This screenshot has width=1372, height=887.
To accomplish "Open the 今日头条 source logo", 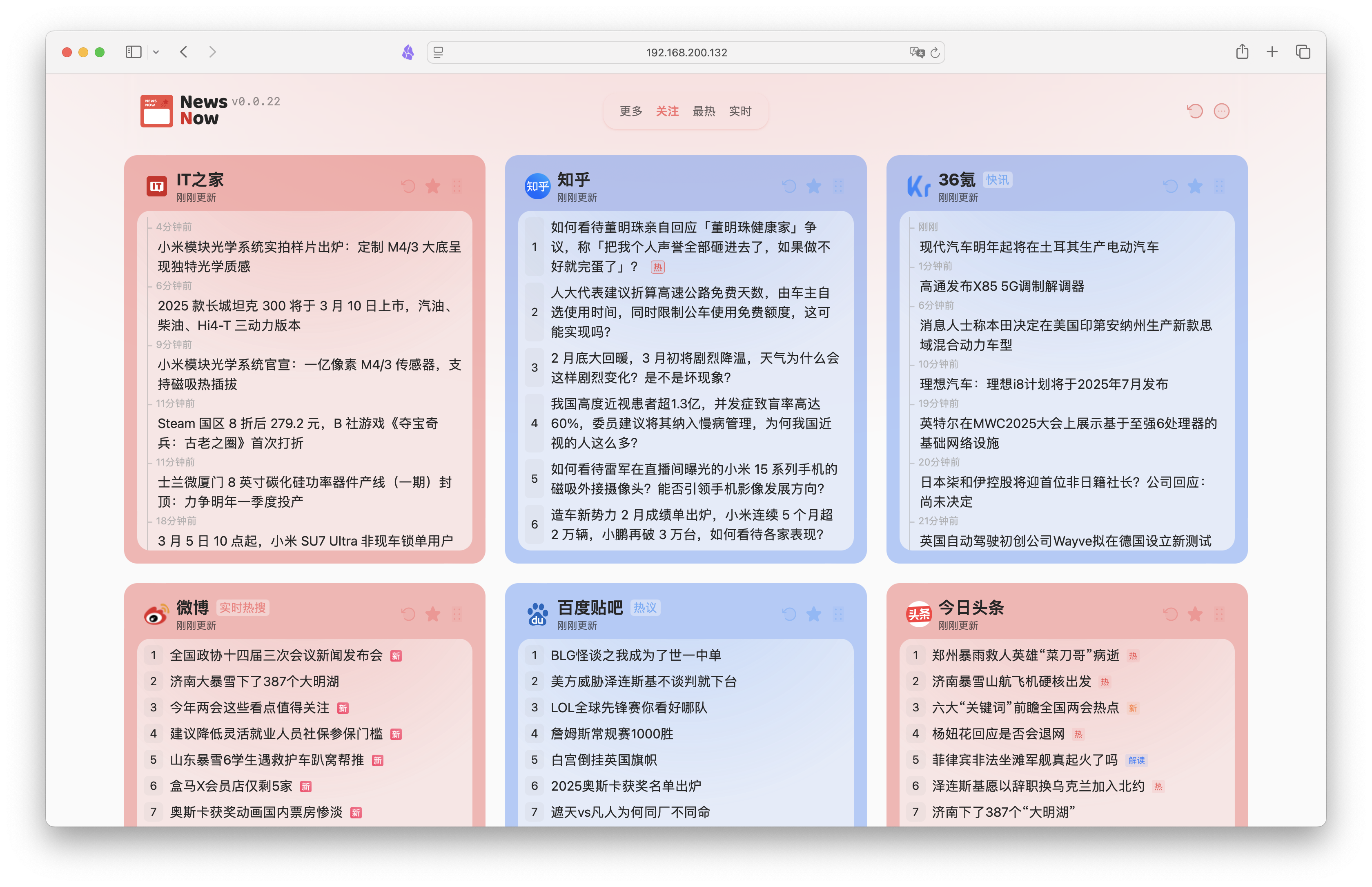I will tap(918, 614).
